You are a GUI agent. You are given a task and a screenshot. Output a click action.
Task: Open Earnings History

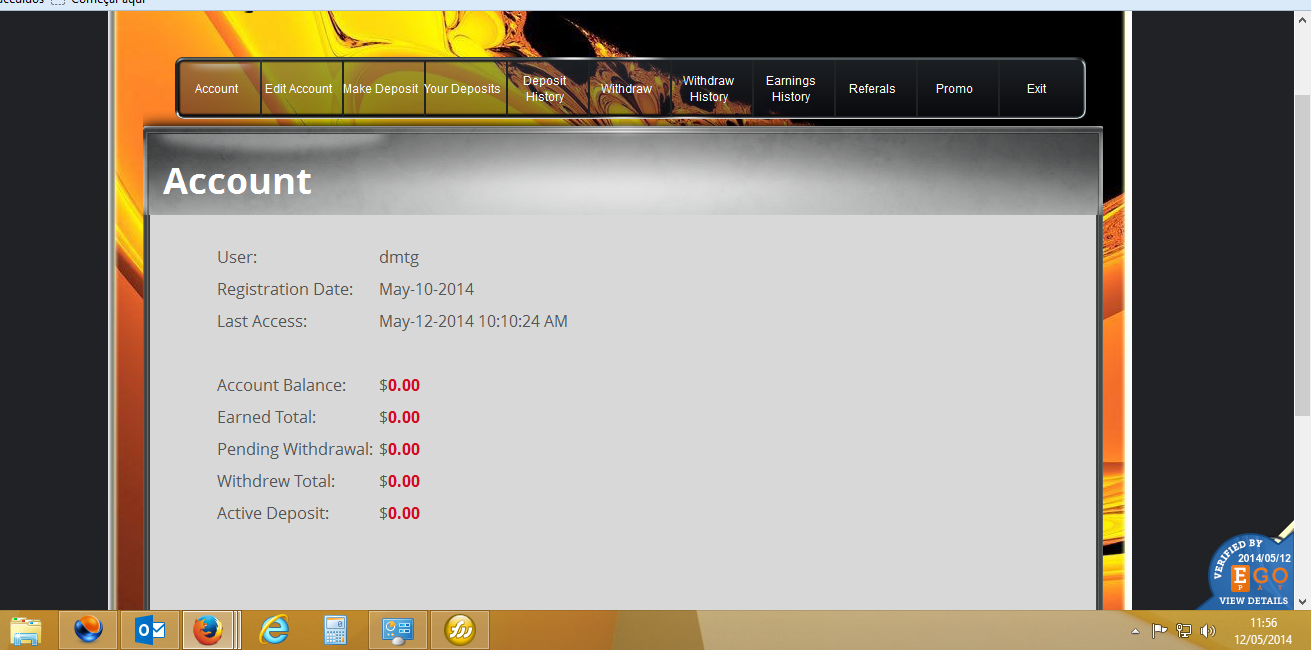click(x=791, y=89)
